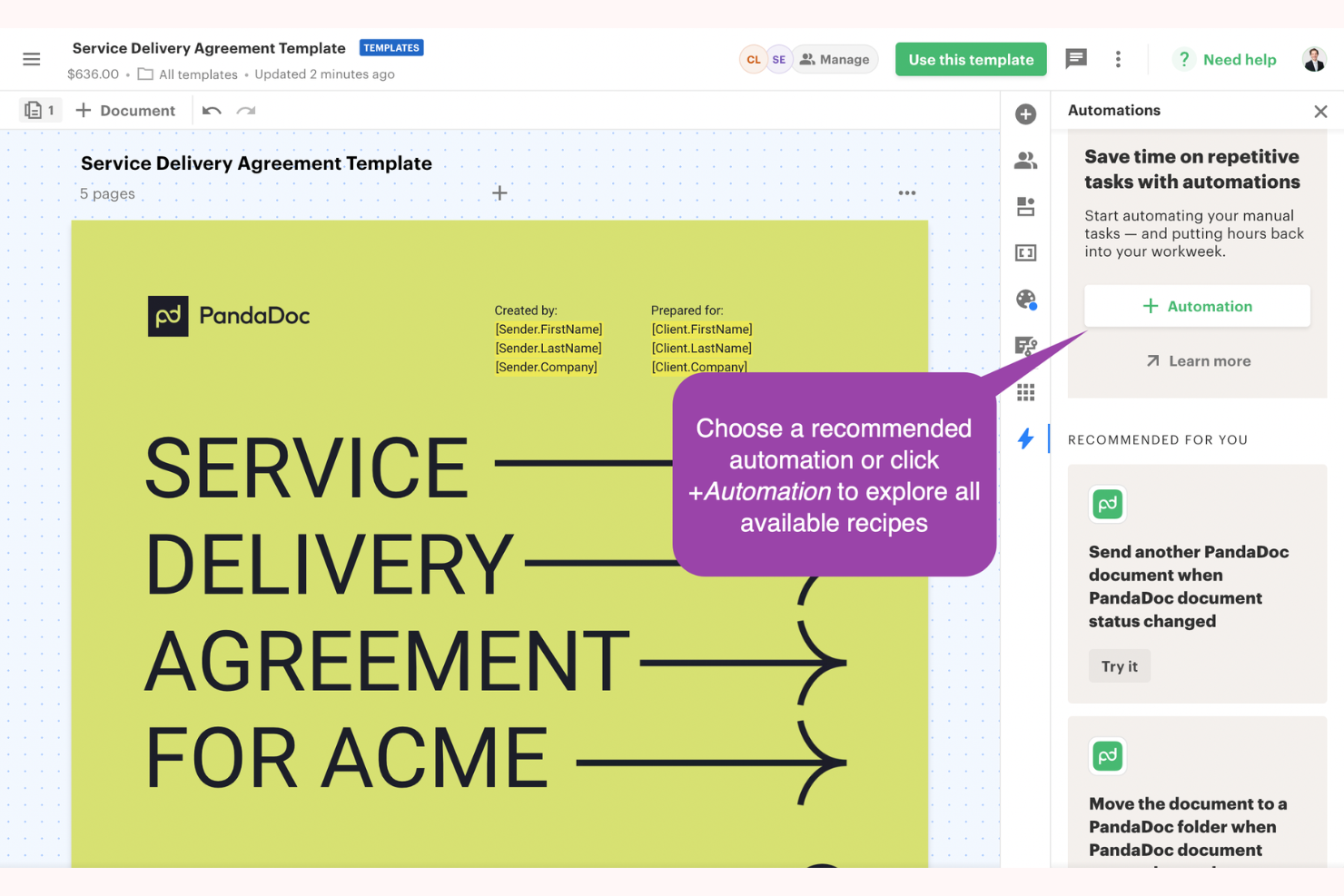This screenshot has width=1344, height=896.
Task: Open the comments chat icon
Action: [1076, 59]
